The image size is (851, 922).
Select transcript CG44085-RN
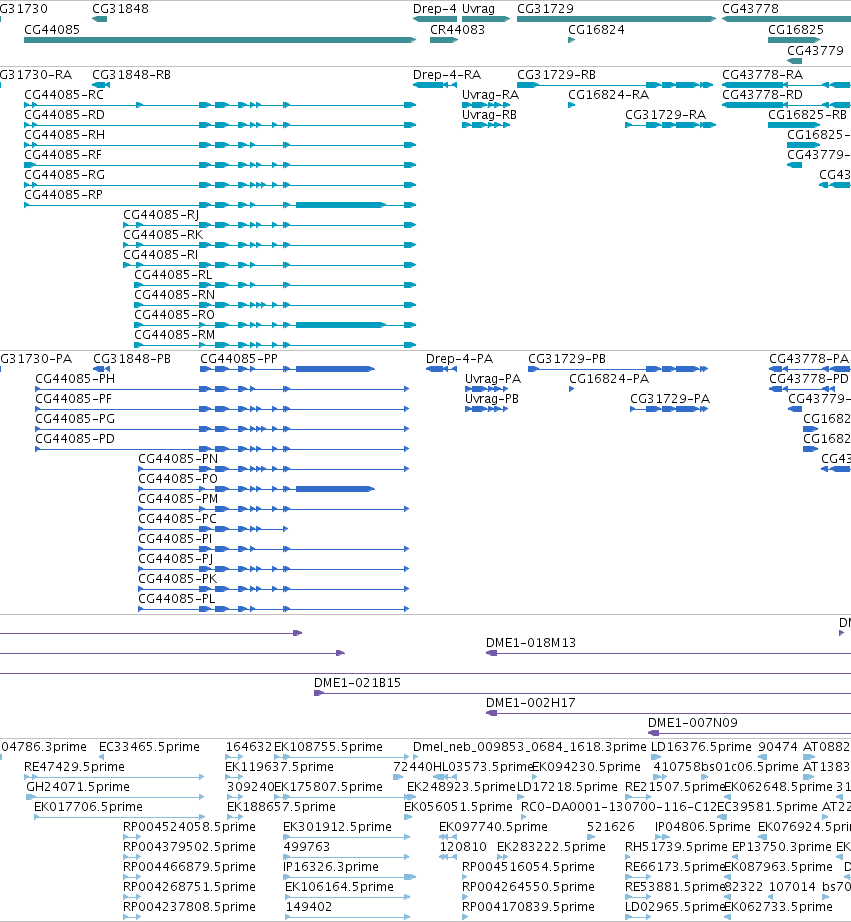pyautogui.click(x=175, y=295)
